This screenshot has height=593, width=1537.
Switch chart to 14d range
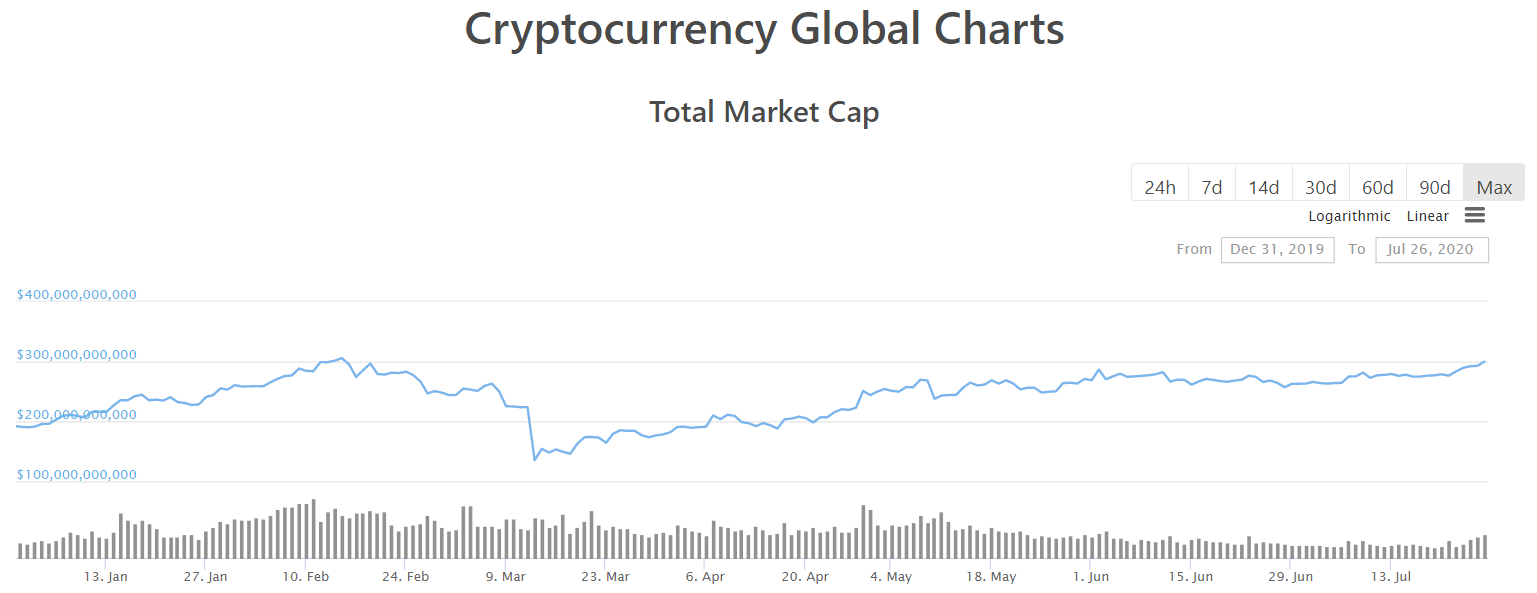coord(1264,187)
